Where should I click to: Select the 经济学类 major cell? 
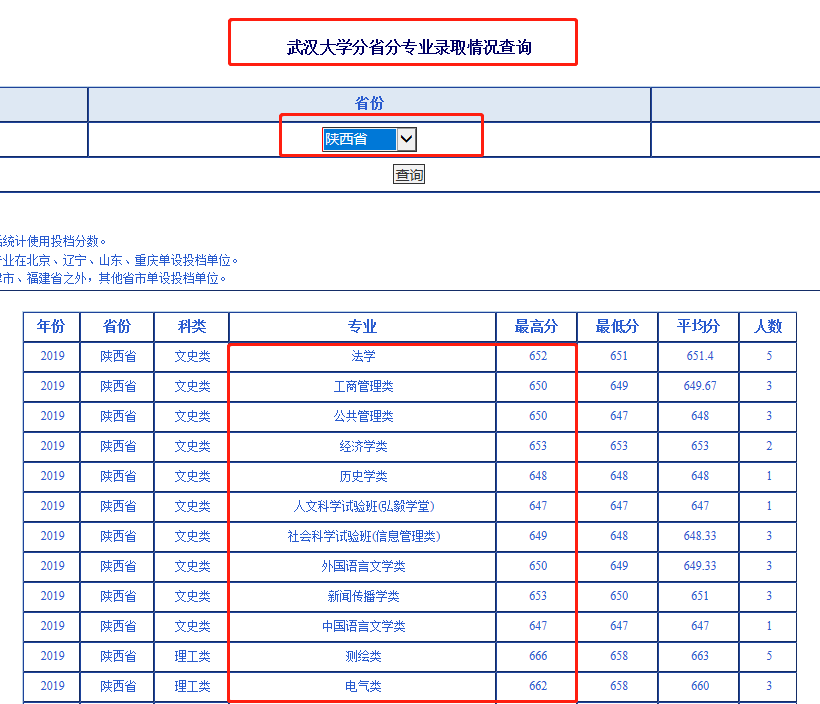coord(363,446)
